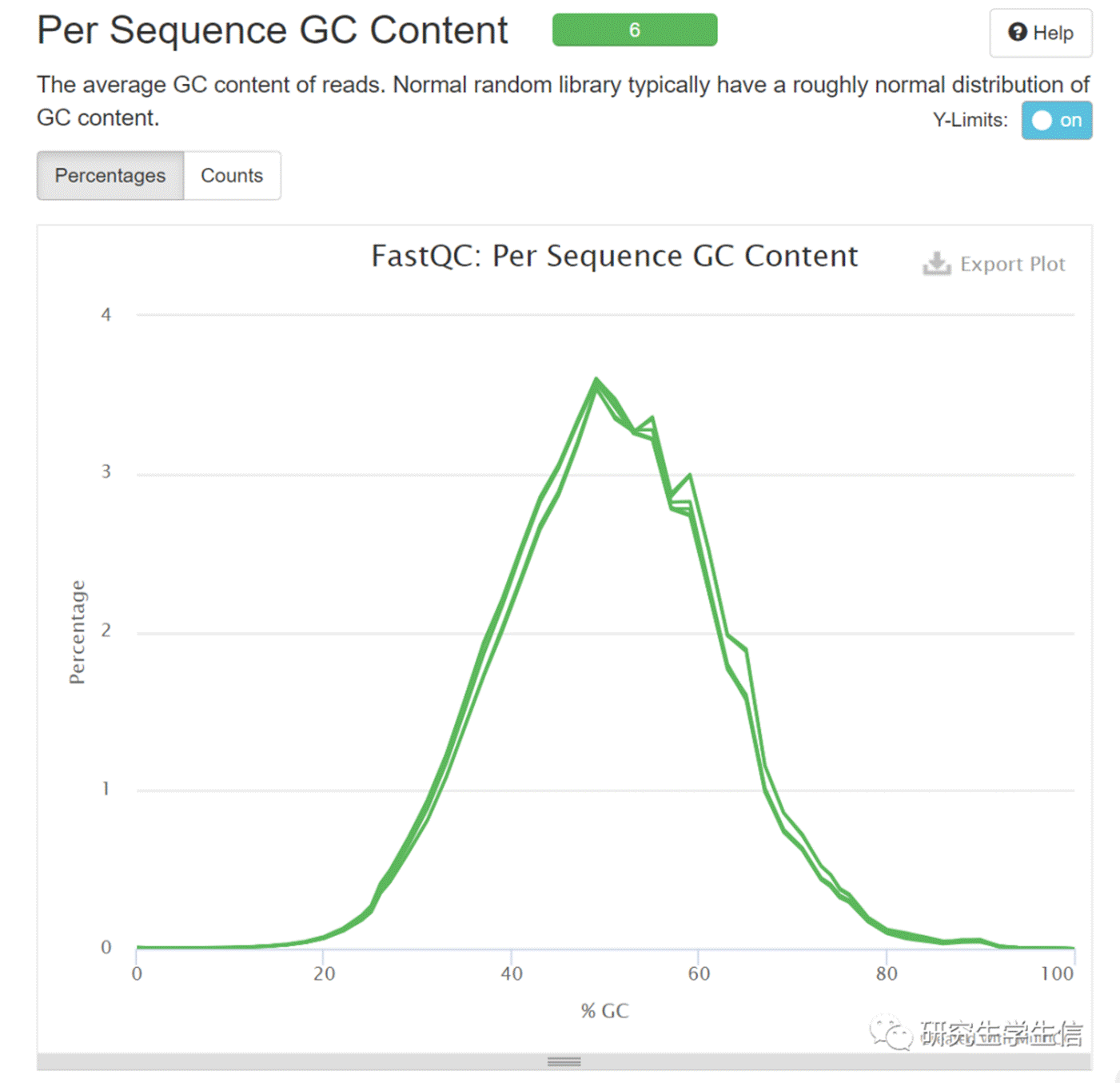
Task: Open the Help button
Action: [x=1040, y=33]
